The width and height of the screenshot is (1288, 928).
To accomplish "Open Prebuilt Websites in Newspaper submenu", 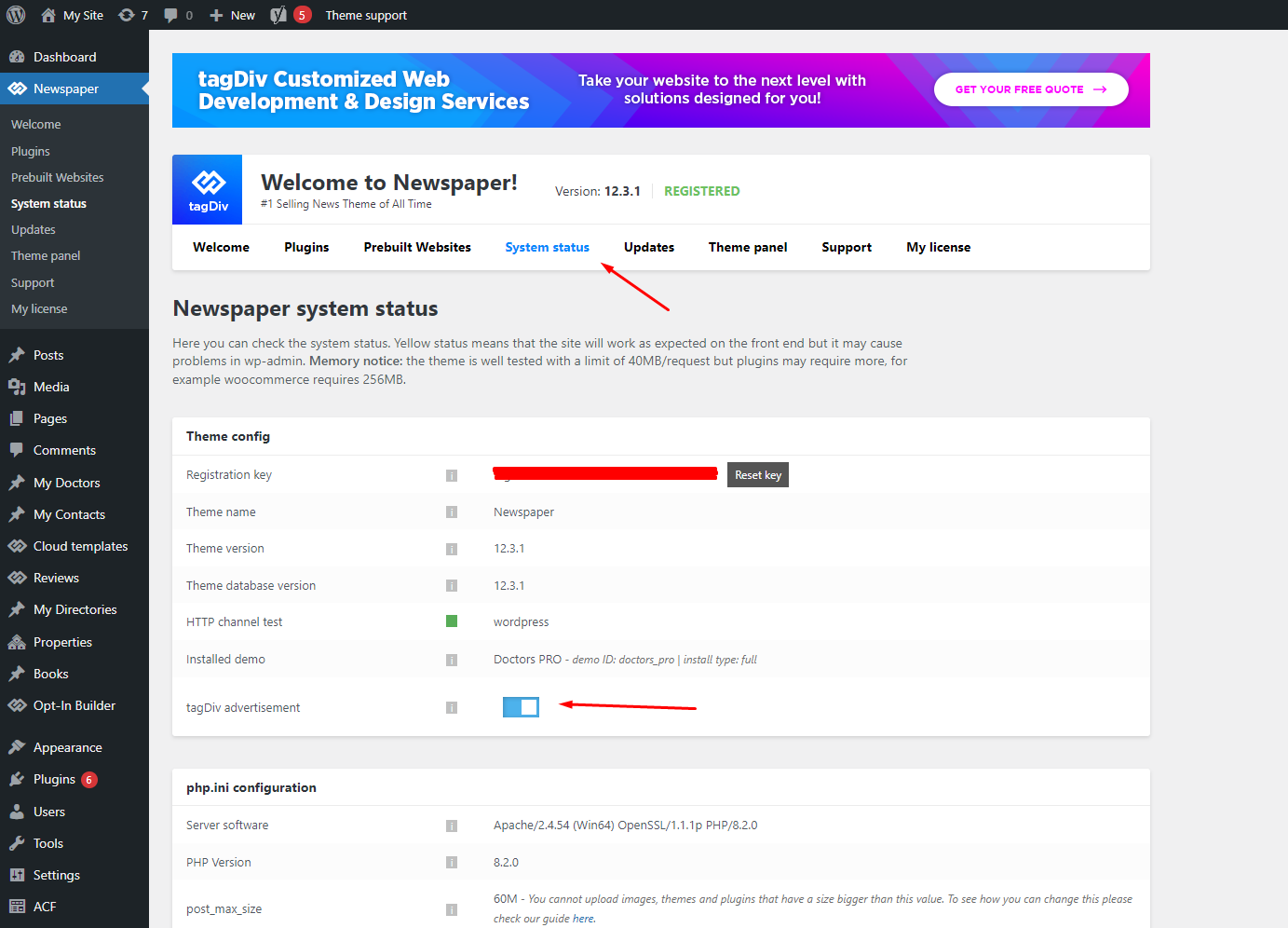I will tap(57, 177).
